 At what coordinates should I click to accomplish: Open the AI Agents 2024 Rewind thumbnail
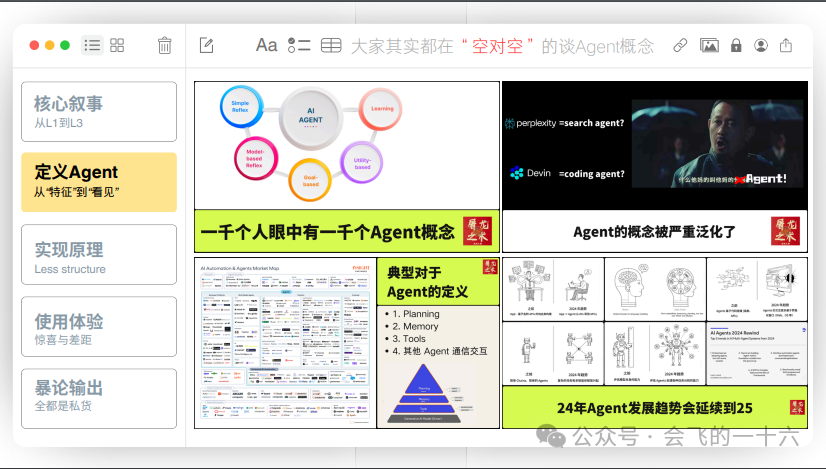tap(757, 354)
